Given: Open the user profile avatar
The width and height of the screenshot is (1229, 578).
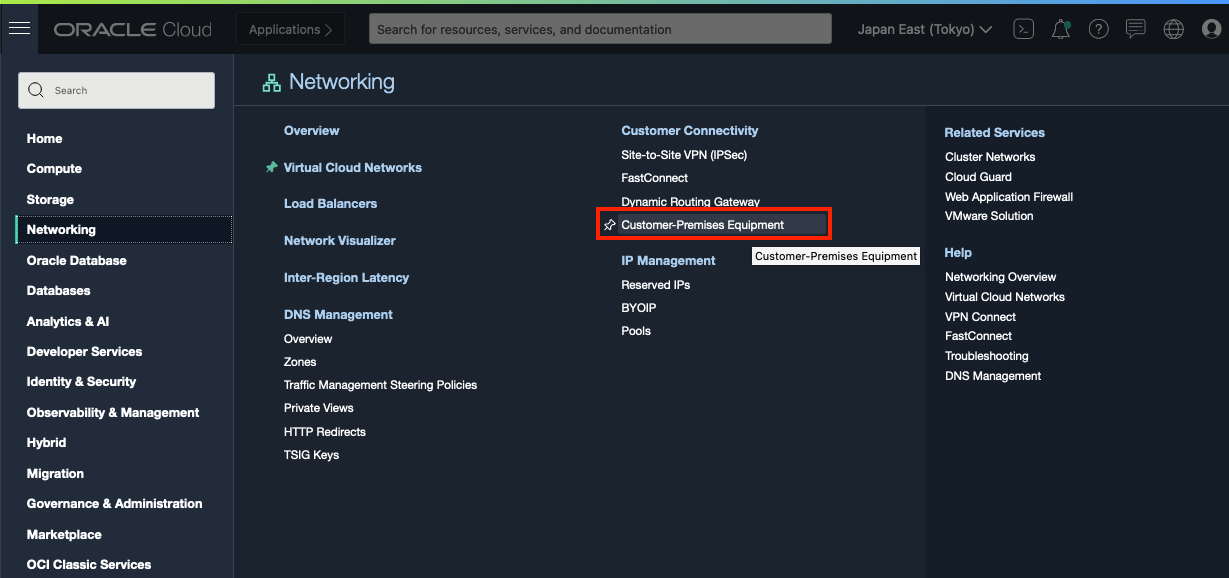Looking at the screenshot, I should [x=1212, y=29].
